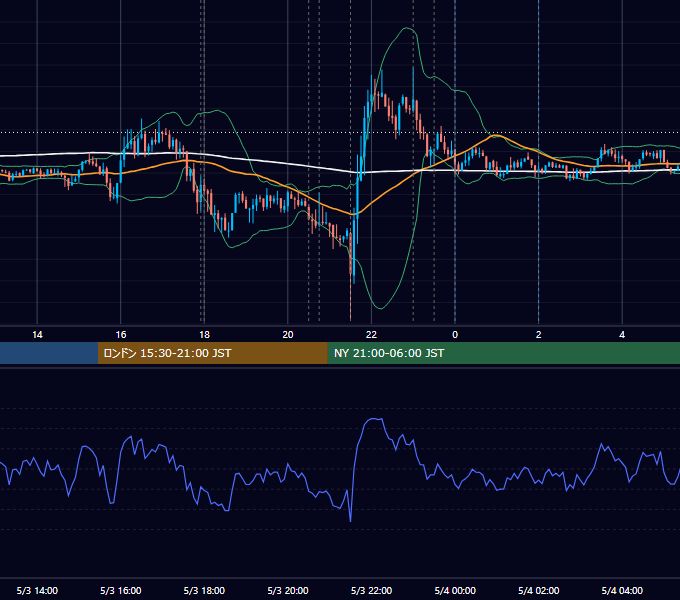
Task: Click the lower Bollinger band trough after 22:00
Action: [380, 308]
